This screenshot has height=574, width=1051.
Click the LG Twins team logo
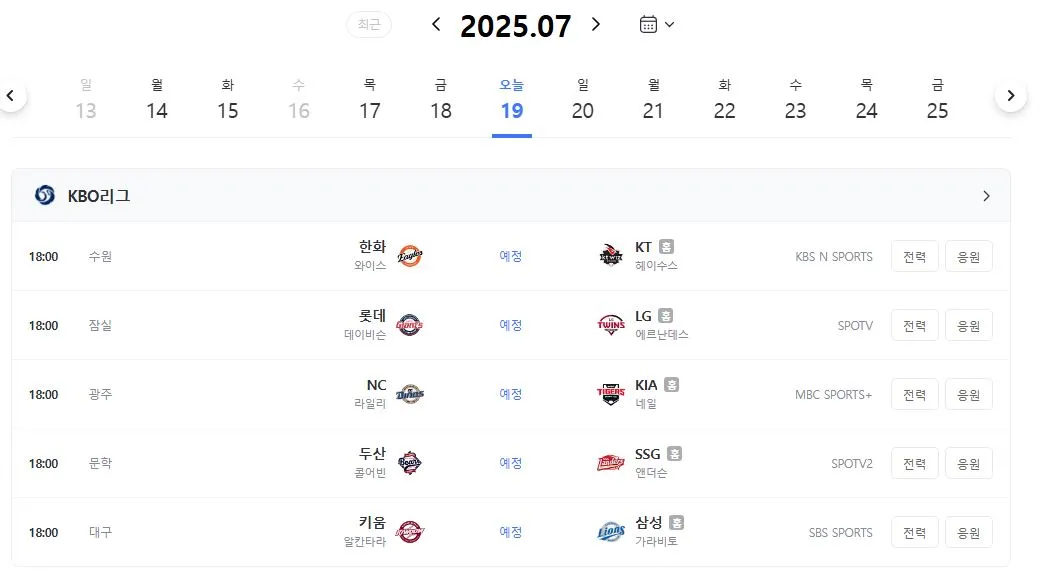[611, 325]
